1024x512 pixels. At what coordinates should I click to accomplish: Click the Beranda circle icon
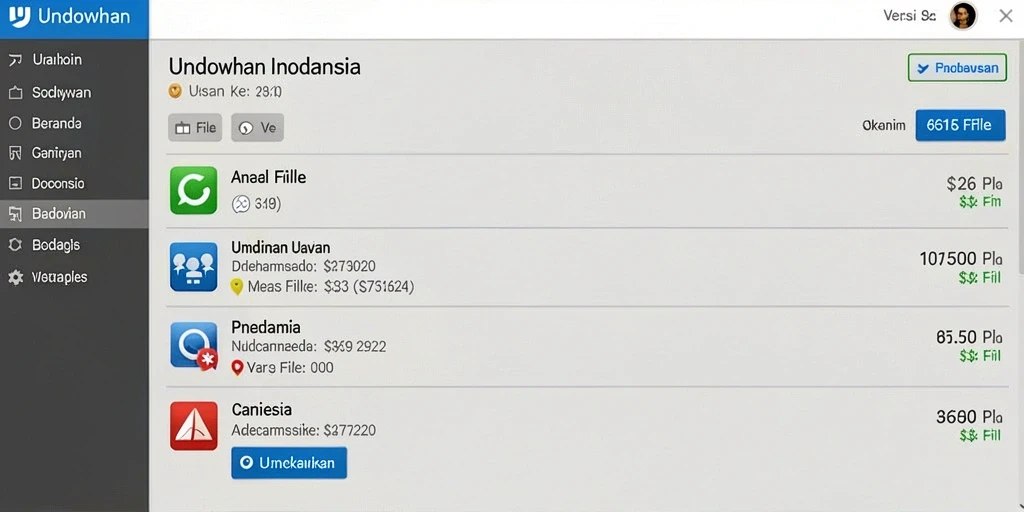coord(16,123)
